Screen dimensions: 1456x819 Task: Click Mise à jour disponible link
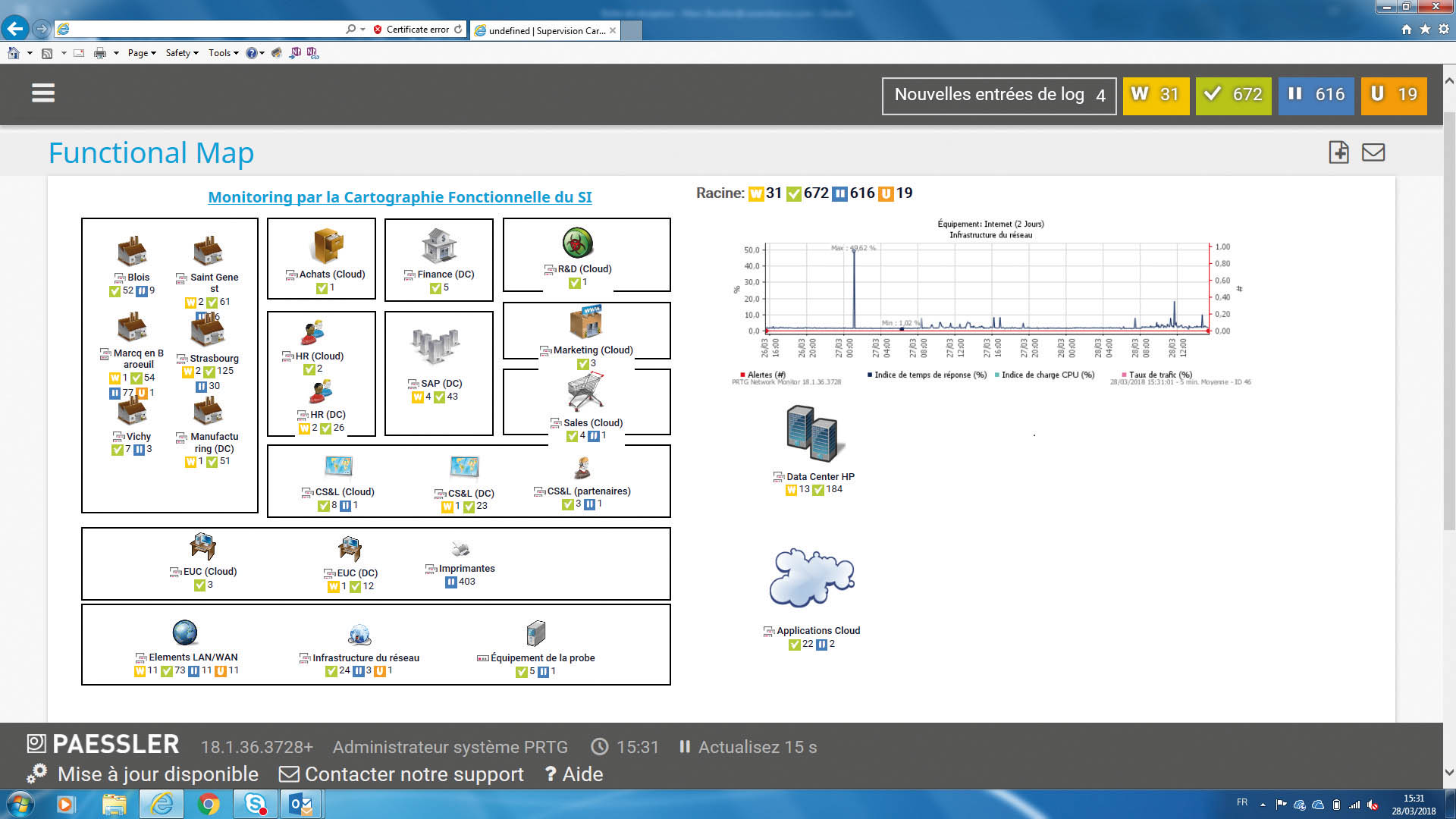click(x=158, y=774)
